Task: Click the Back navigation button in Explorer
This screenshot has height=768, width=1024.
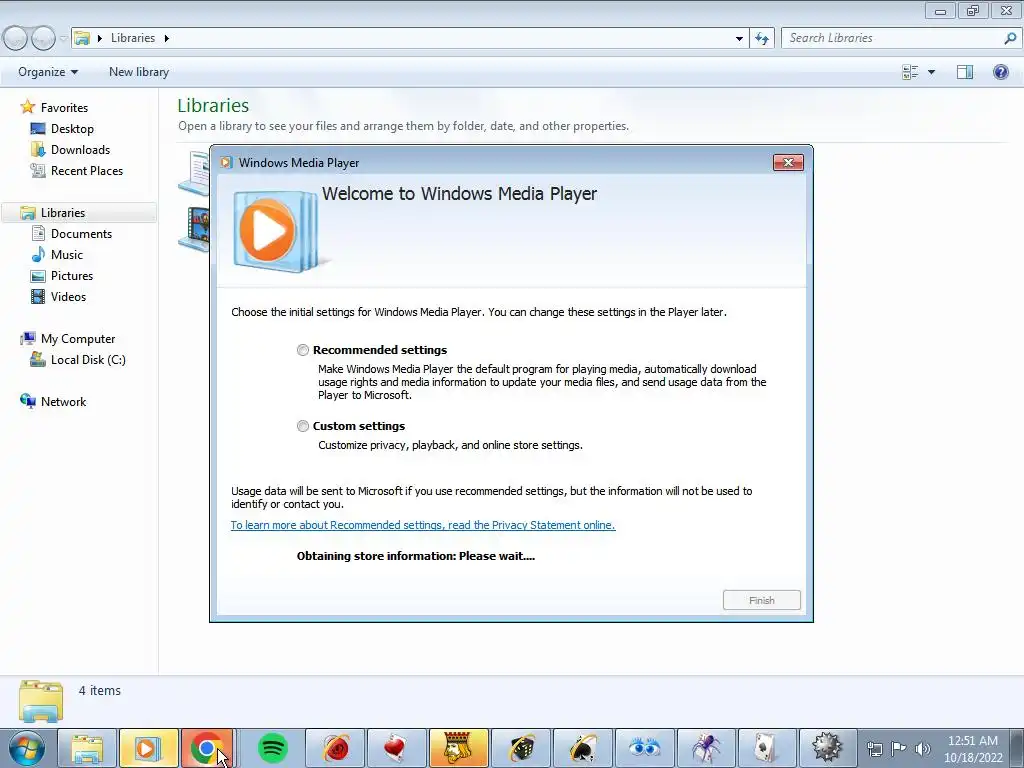Action: 16,38
